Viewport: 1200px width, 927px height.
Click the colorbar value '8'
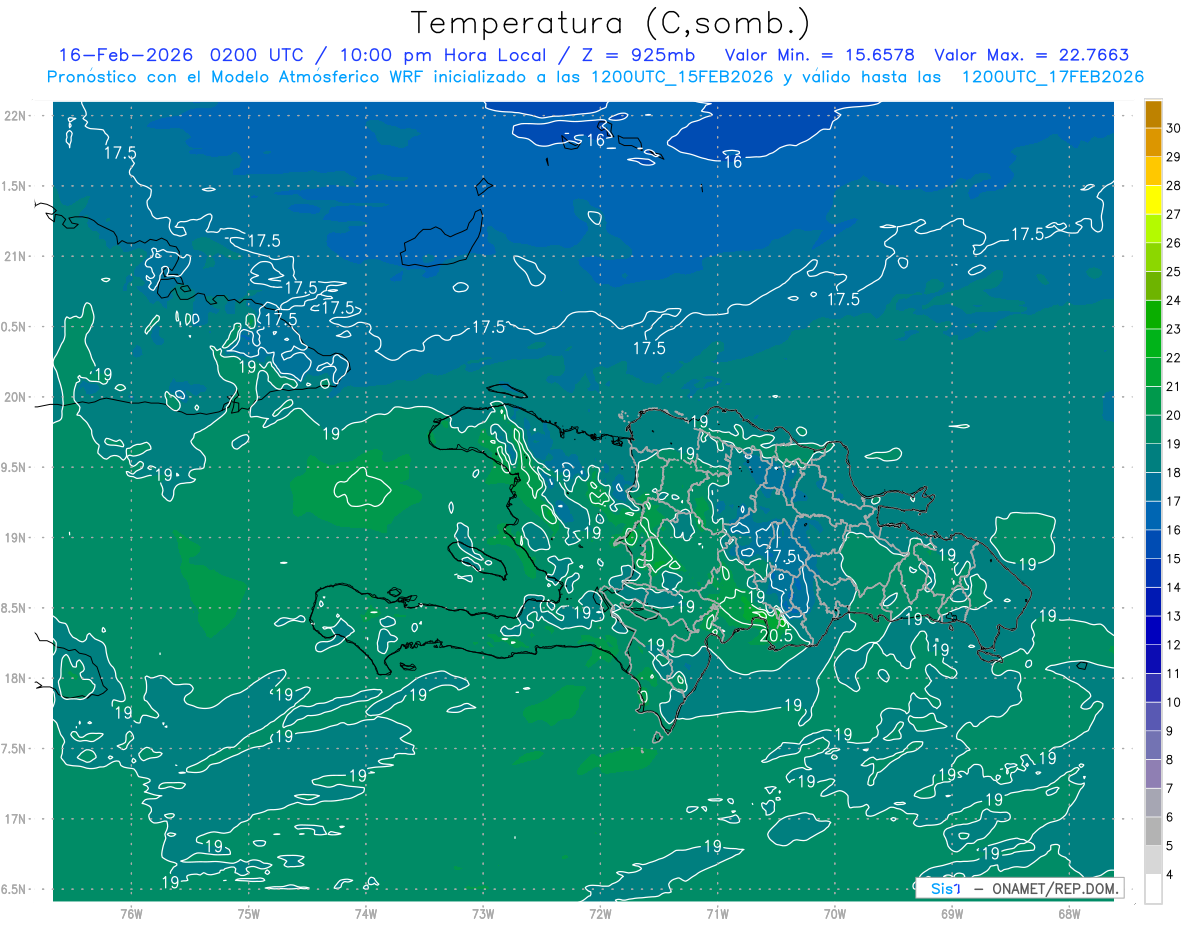pyautogui.click(x=1170, y=760)
